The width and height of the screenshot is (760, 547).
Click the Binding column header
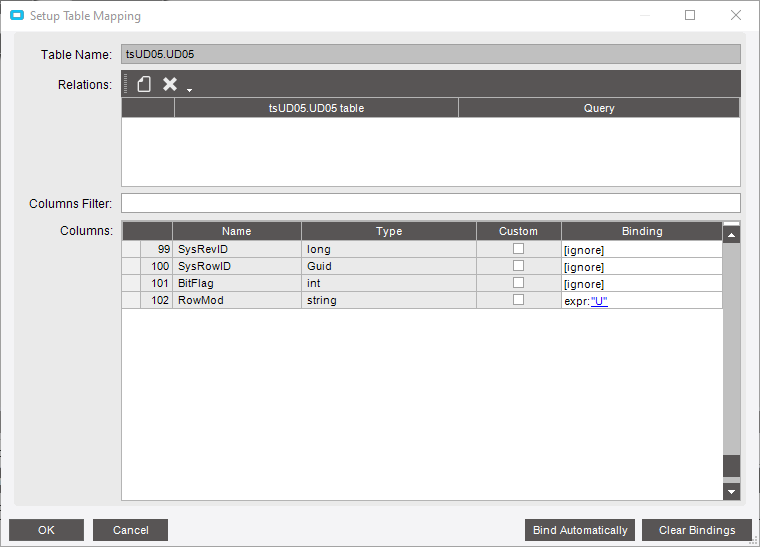coord(642,231)
